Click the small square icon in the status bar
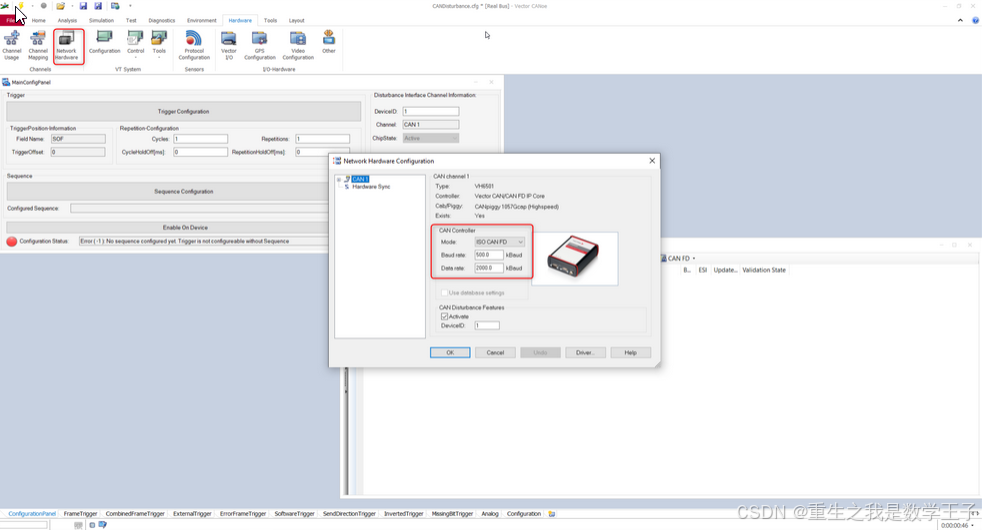The height and width of the screenshot is (530, 982). (x=92, y=525)
